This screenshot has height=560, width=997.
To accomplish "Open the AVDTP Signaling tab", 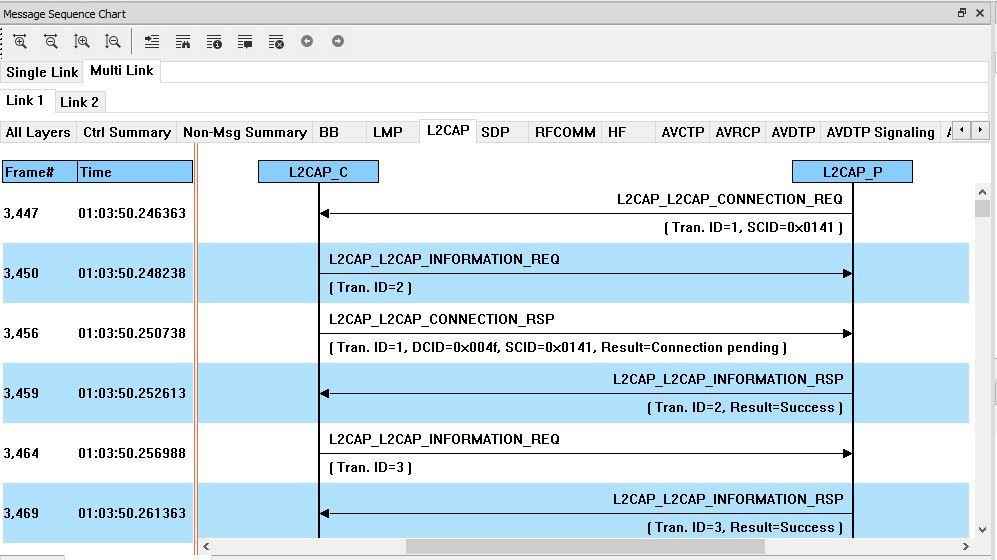I will pyautogui.click(x=880, y=132).
